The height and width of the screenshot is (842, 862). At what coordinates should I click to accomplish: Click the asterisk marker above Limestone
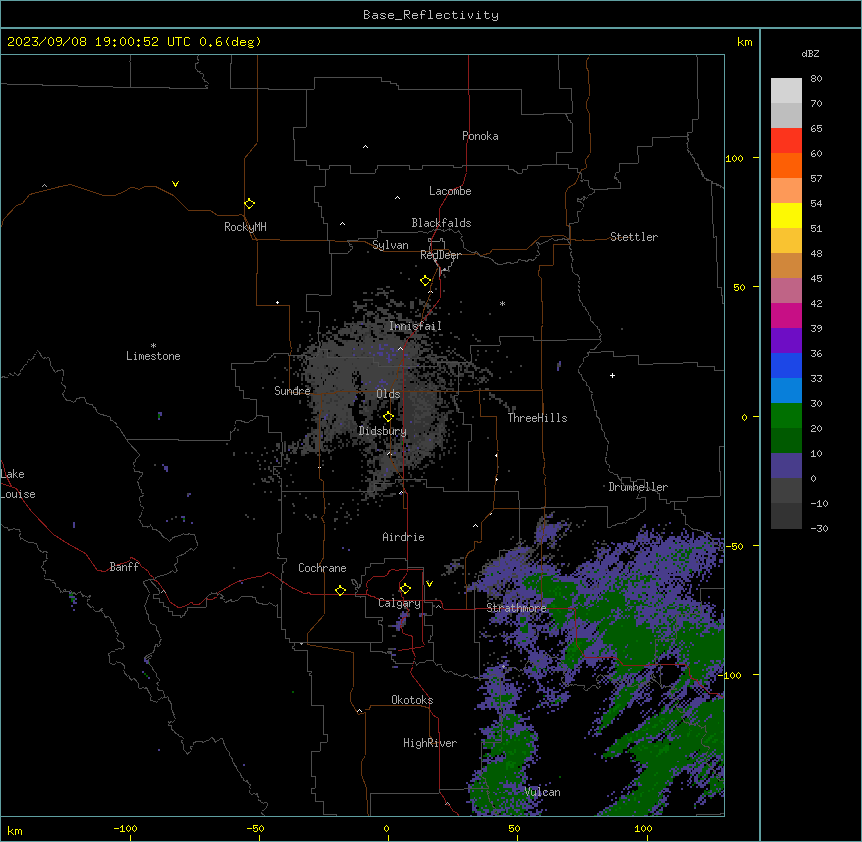click(153, 346)
